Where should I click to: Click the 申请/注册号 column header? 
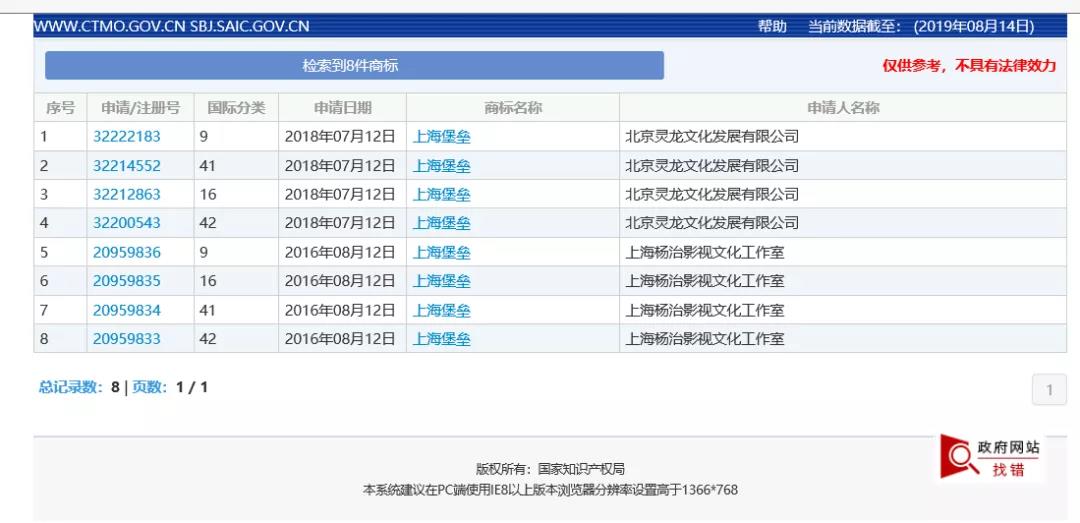coord(140,107)
